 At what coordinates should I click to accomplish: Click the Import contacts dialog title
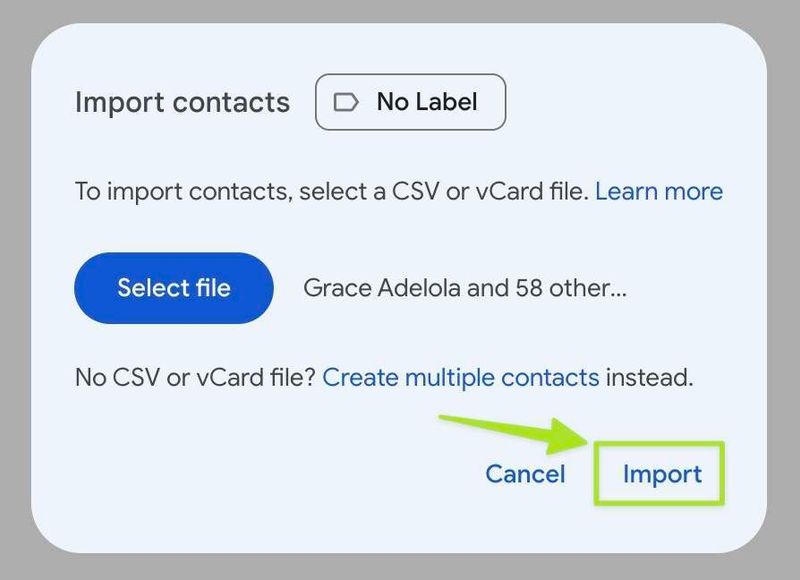tap(182, 101)
